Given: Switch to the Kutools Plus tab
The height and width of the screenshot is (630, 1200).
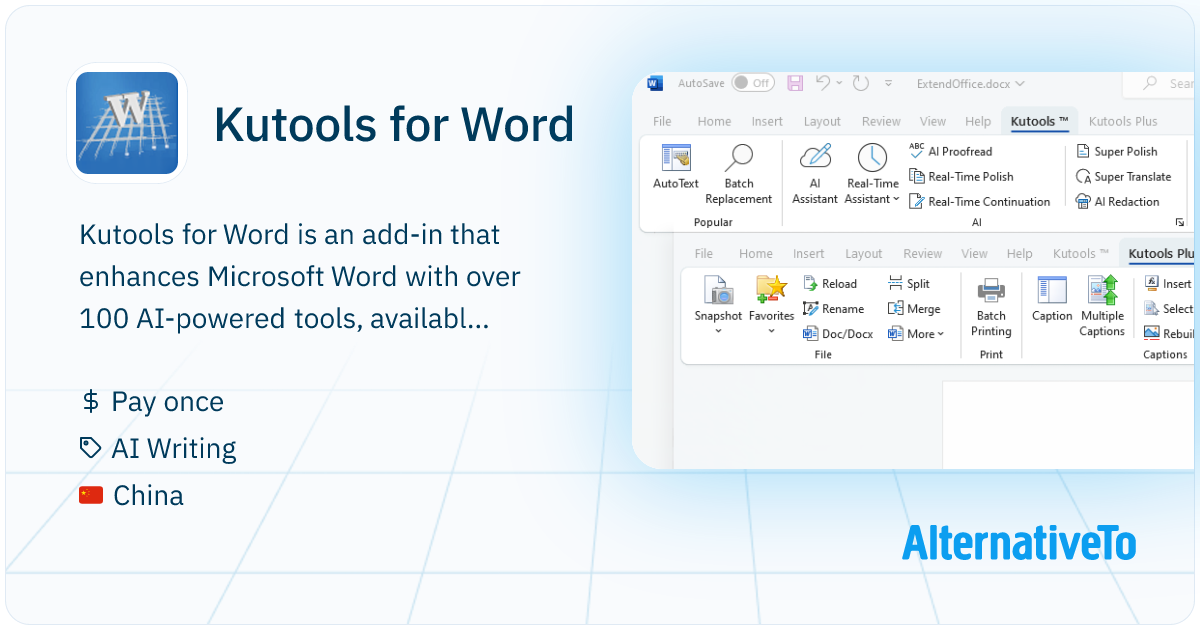Looking at the screenshot, I should click(1123, 121).
